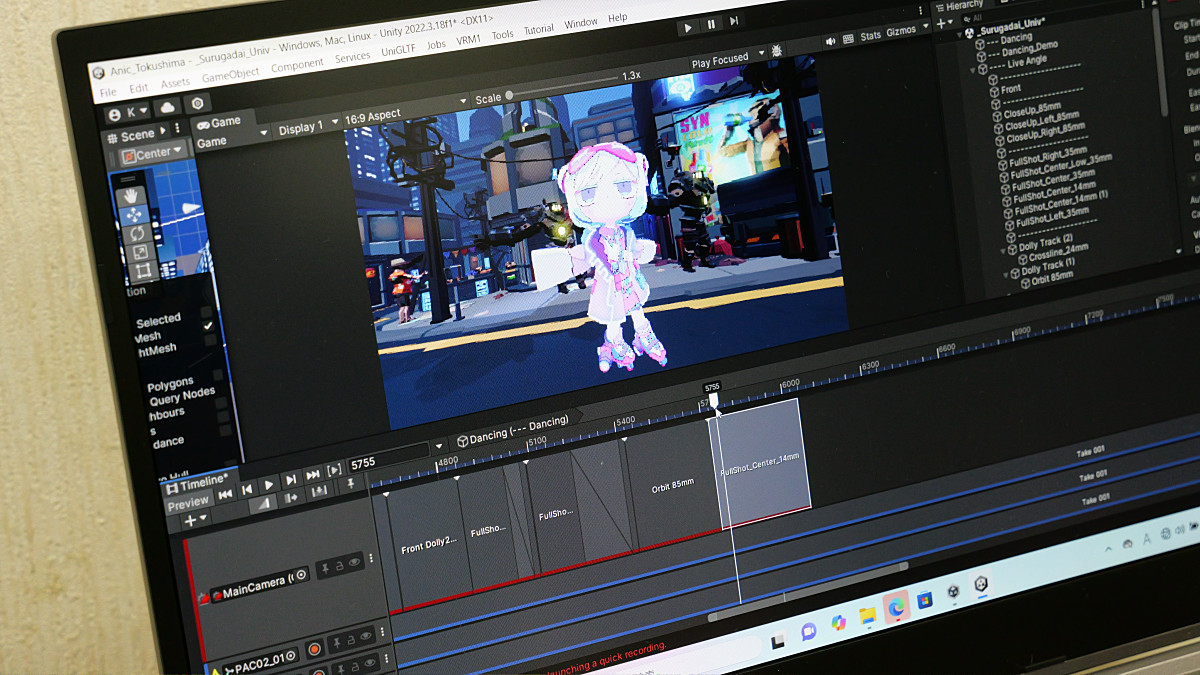
Task: Select the Rect tool in Scene toolbar
Action: 142,272
